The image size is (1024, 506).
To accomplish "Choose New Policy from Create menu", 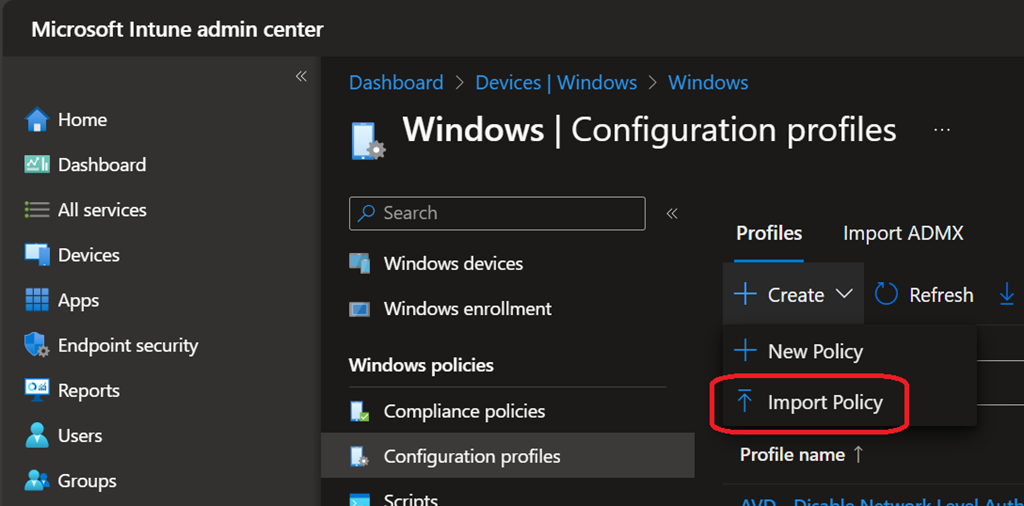I will coord(814,351).
